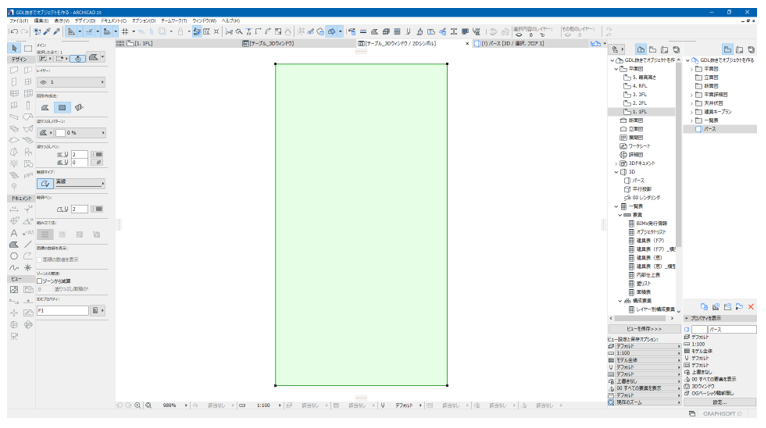Expand the 一覧表 folder in view map
Viewport: 766px width, 428px height.
pos(691,120)
